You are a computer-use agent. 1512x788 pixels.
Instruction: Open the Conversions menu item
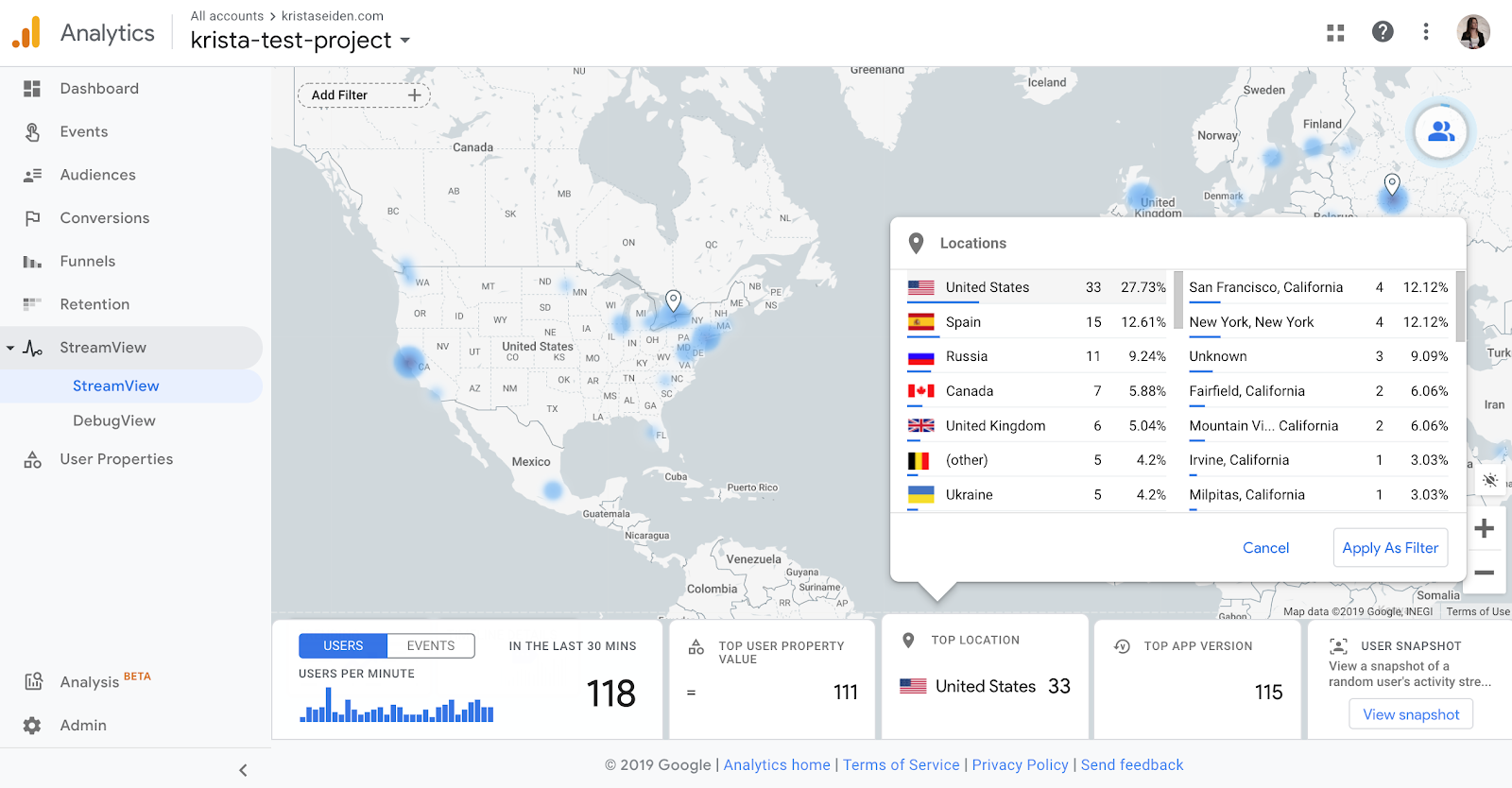click(105, 218)
